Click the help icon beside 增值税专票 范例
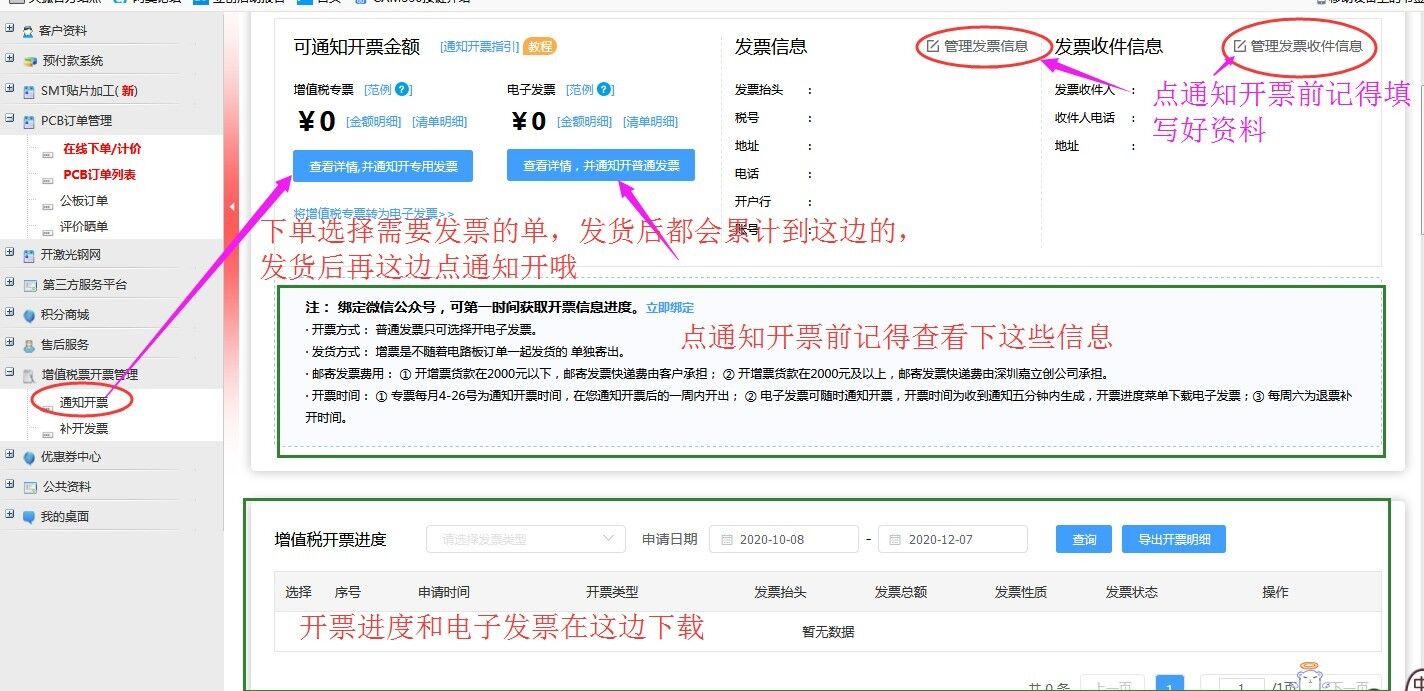Screen dimensions: 1424x691 point(403,90)
